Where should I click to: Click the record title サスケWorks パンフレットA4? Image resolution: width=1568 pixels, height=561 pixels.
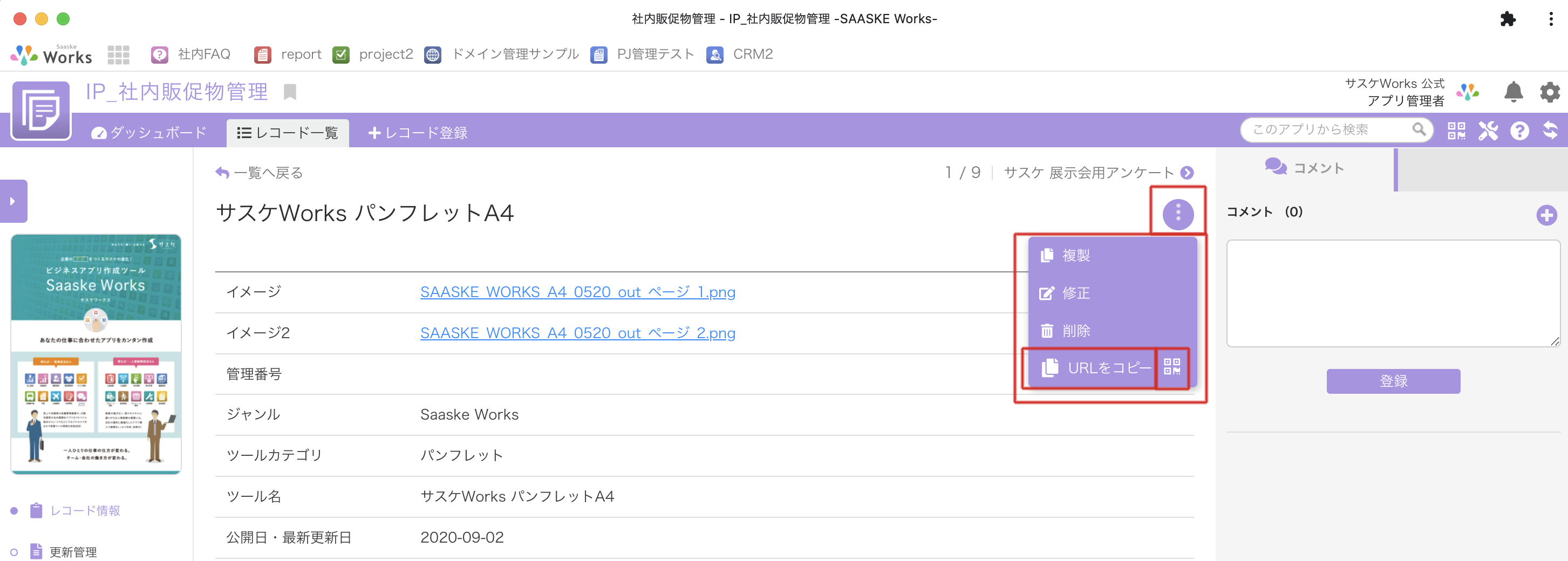tap(365, 214)
